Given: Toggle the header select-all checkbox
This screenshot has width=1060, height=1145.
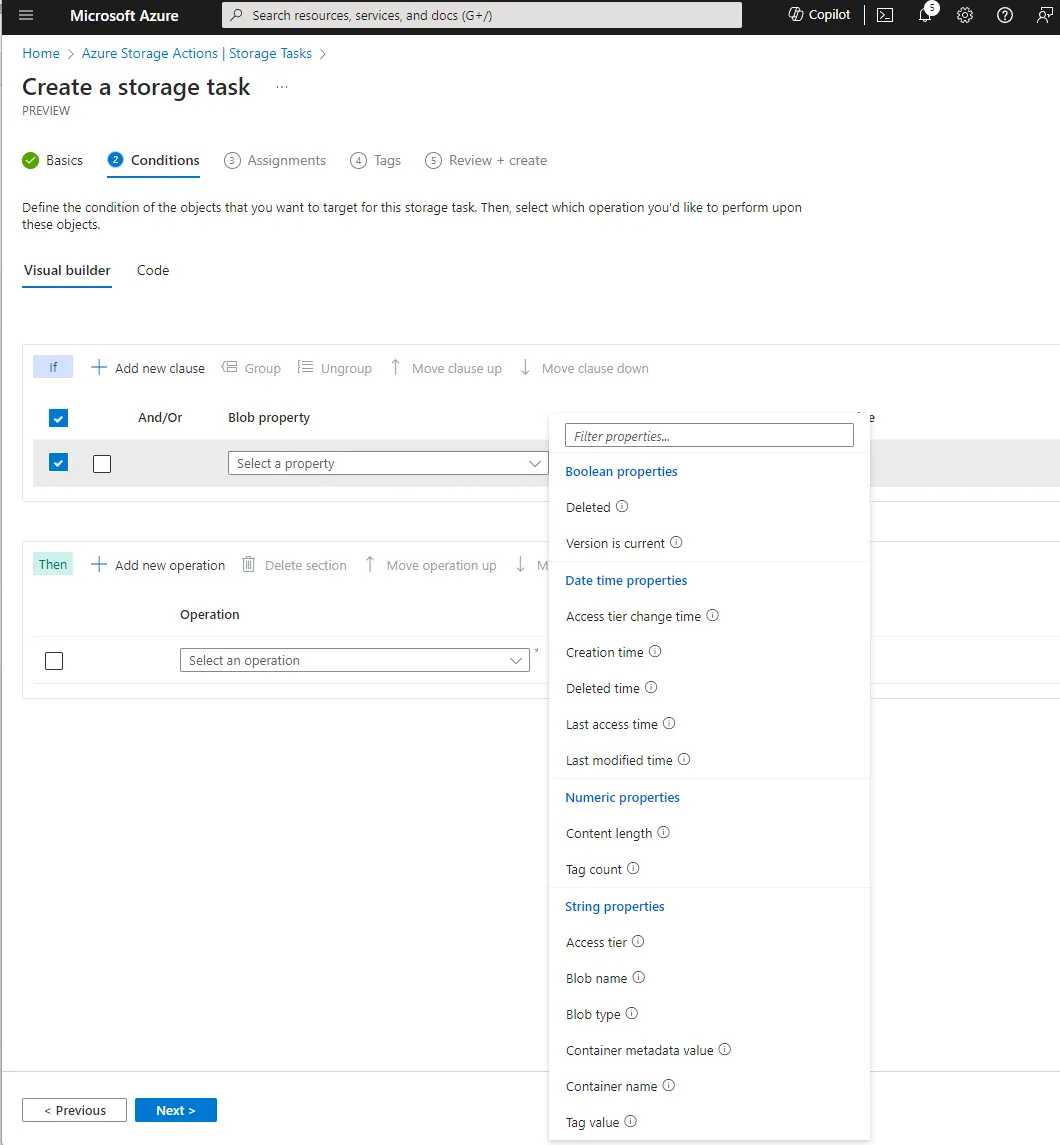Looking at the screenshot, I should (58, 418).
